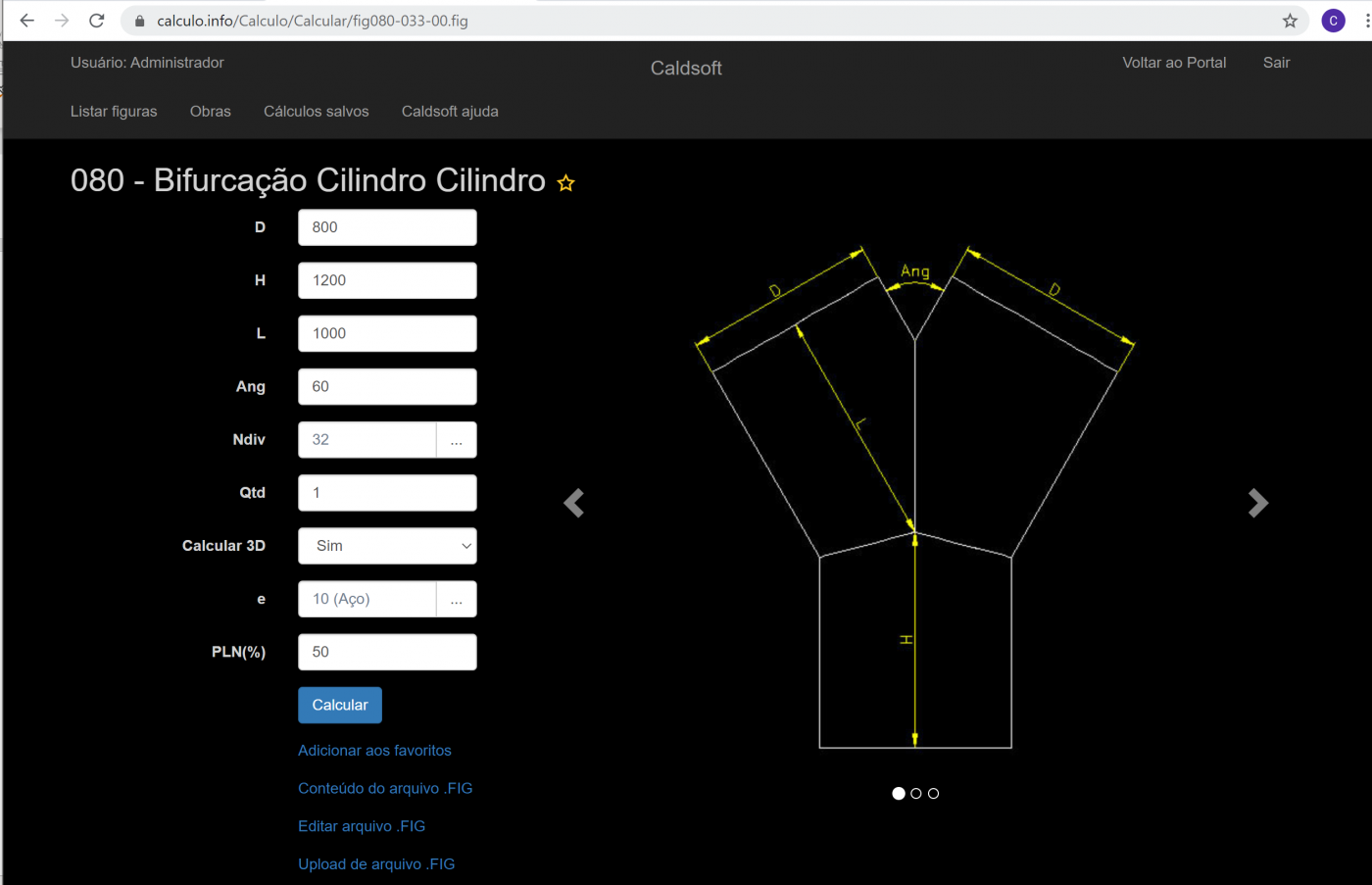Select the second carousel indicator dot
The width and height of the screenshot is (1372, 885).
point(916,794)
